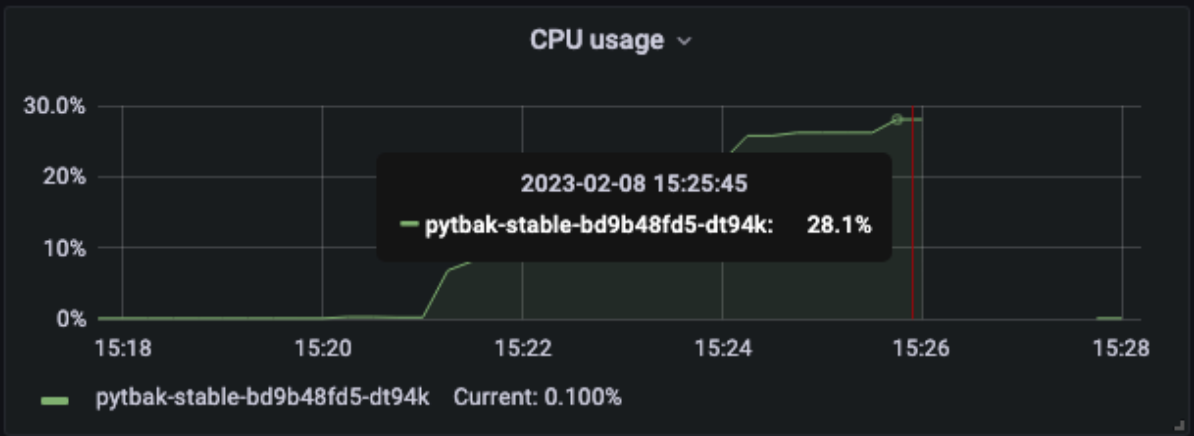The image size is (1194, 436).
Task: Click the hovered data point circle
Action: click(x=897, y=119)
